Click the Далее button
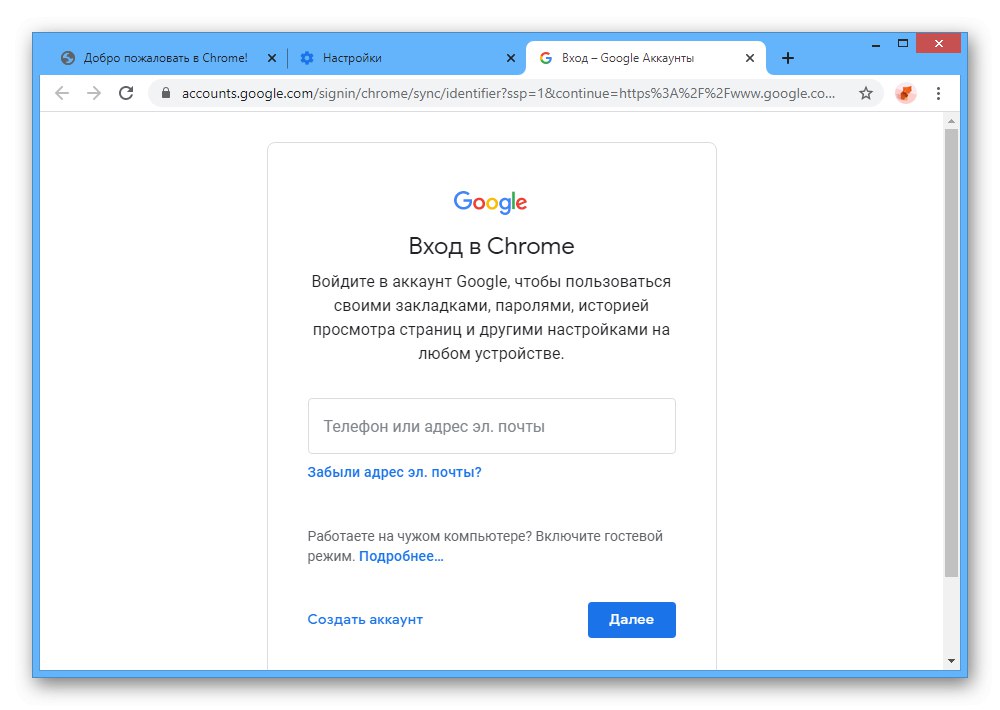The height and width of the screenshot is (710, 1000). pyautogui.click(x=631, y=619)
